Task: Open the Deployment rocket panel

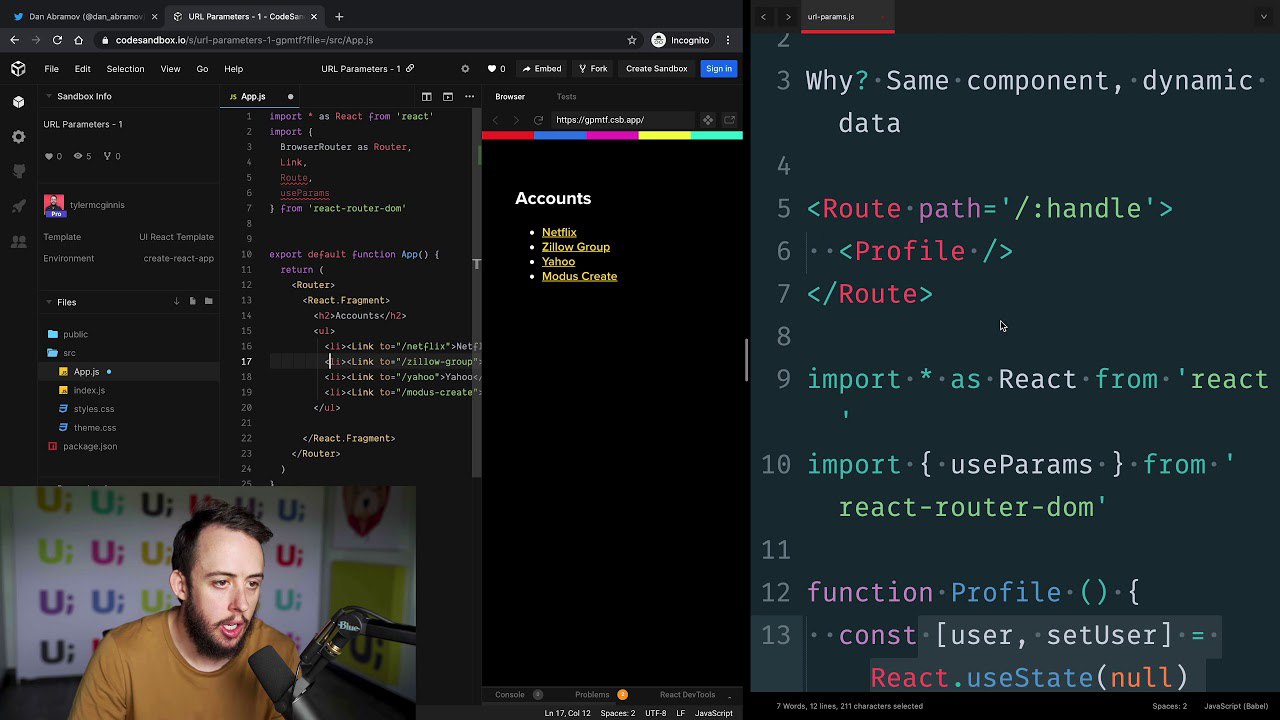Action: (x=18, y=206)
